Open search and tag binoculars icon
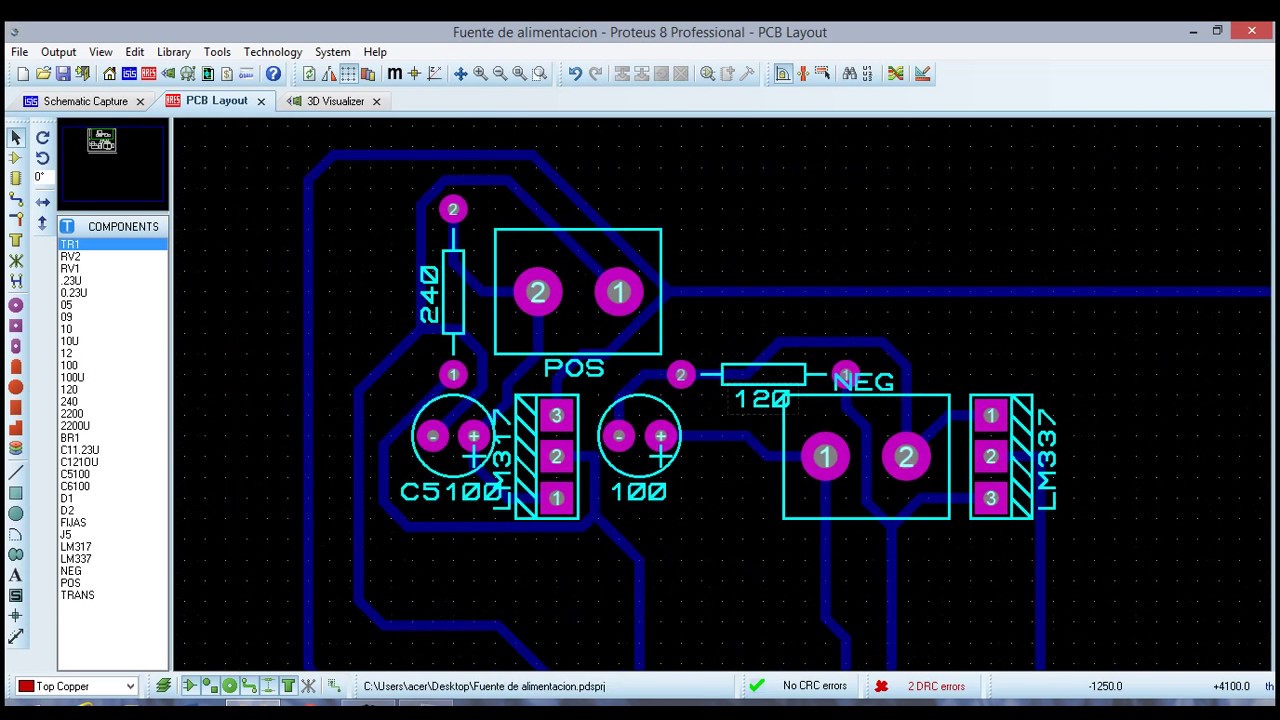The height and width of the screenshot is (720, 1280). click(x=849, y=74)
